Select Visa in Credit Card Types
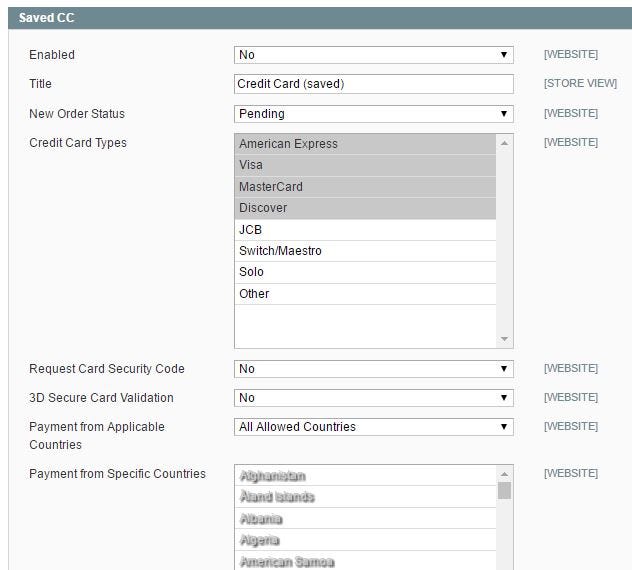Image resolution: width=632 pixels, height=570 pixels. (x=365, y=165)
